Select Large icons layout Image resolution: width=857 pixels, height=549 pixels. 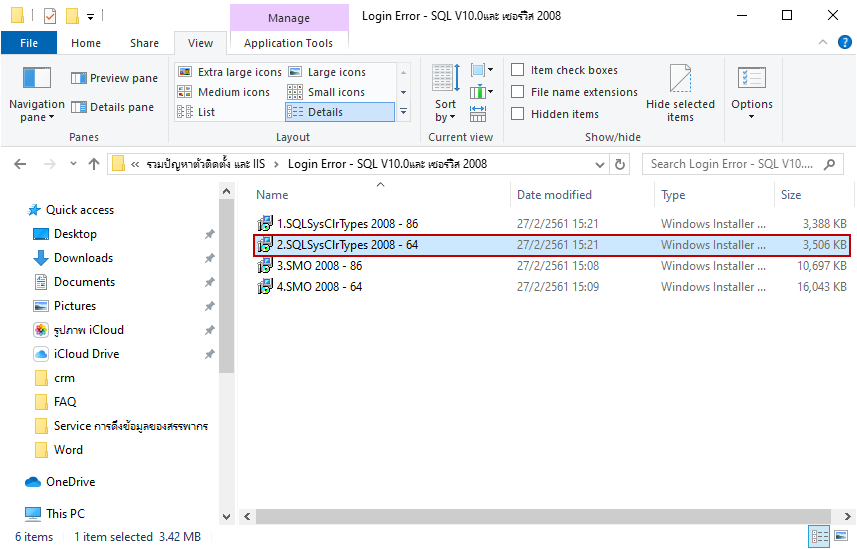coord(327,72)
